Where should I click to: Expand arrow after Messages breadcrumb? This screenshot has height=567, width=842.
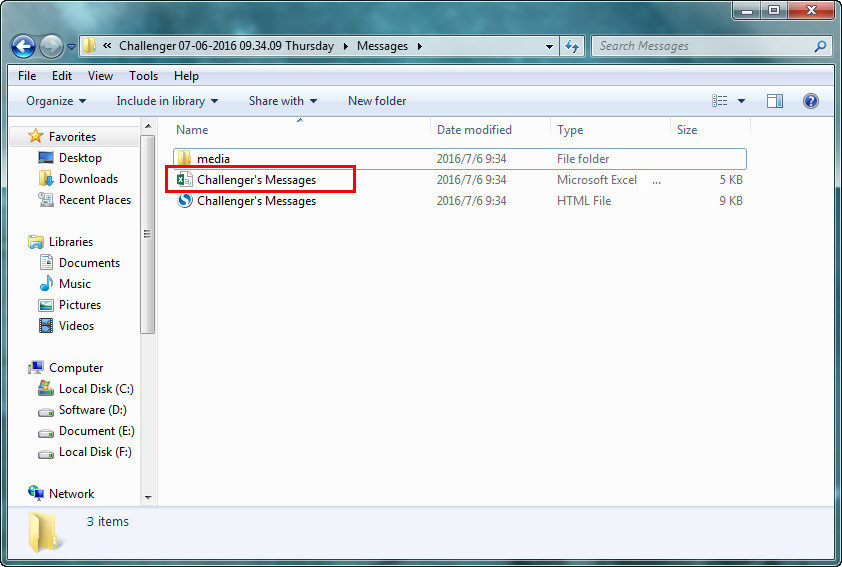pos(419,46)
